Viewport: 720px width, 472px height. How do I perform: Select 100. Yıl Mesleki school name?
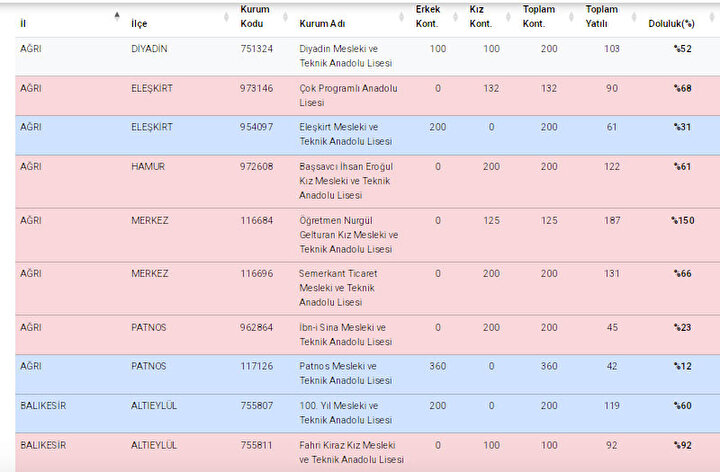click(x=346, y=413)
